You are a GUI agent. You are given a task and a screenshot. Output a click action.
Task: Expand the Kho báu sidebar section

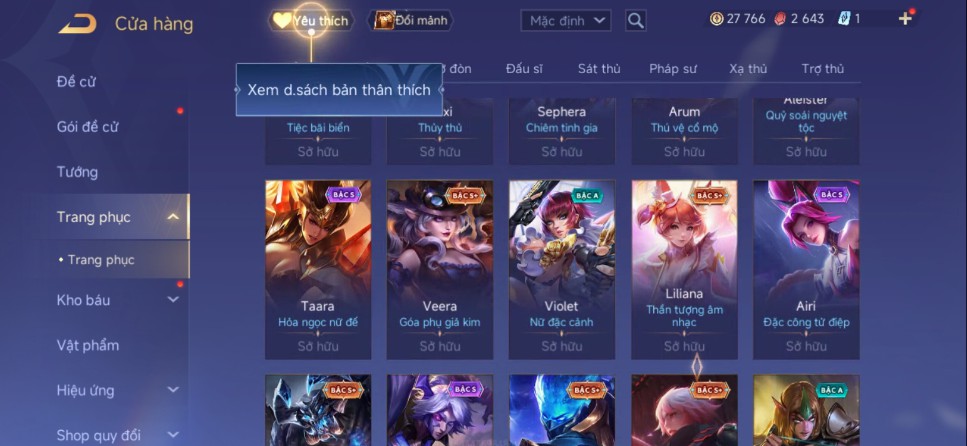pyautogui.click(x=173, y=300)
